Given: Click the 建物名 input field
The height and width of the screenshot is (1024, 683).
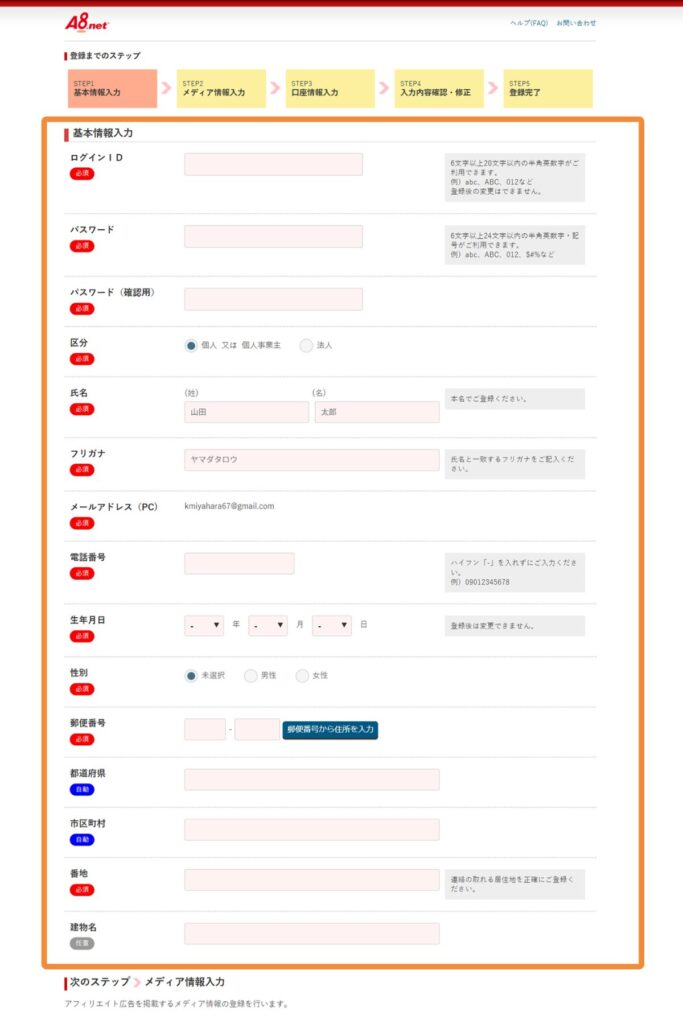Looking at the screenshot, I should (x=311, y=934).
